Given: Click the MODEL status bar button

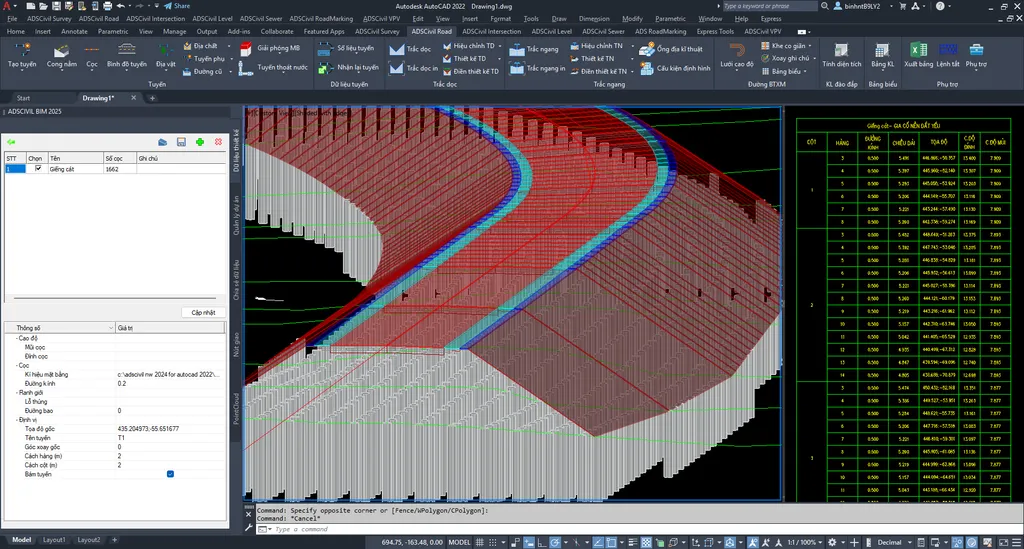Looking at the screenshot, I should (x=459, y=542).
